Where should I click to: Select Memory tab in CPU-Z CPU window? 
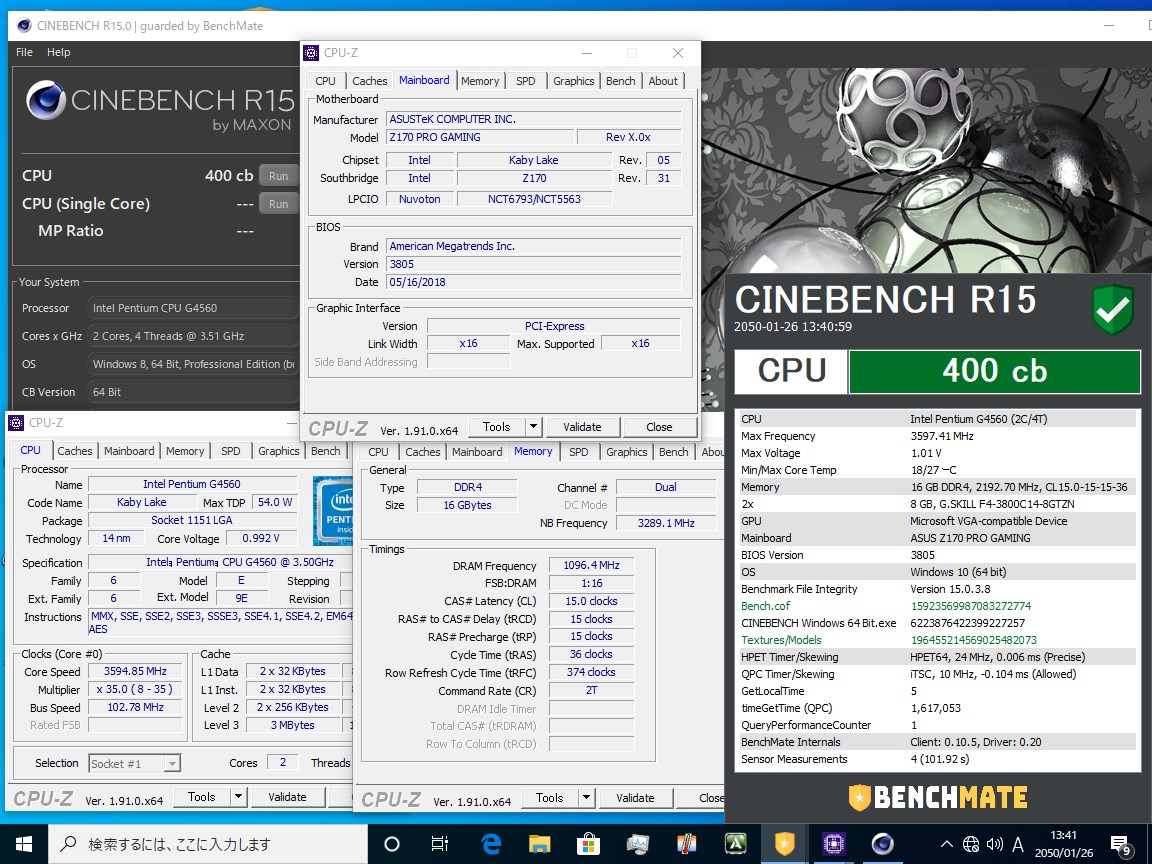(185, 451)
